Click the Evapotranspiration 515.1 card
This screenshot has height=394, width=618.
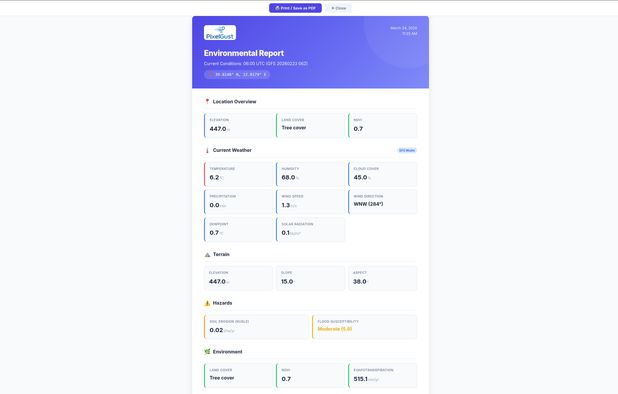383,375
